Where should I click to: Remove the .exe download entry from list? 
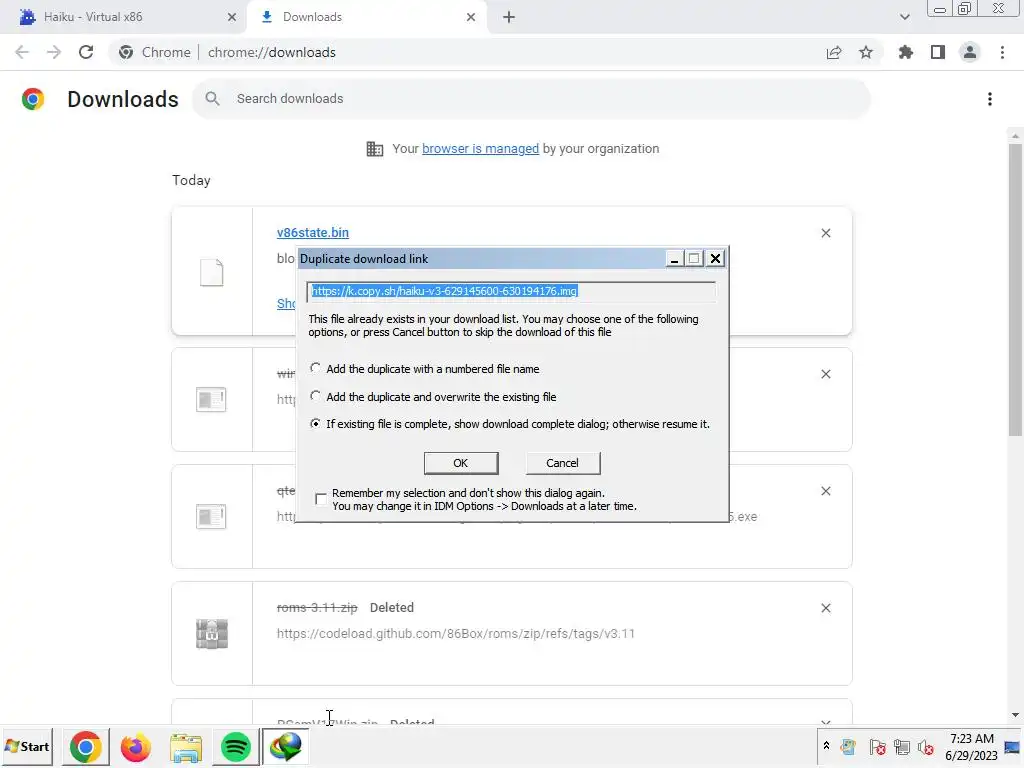click(x=825, y=491)
